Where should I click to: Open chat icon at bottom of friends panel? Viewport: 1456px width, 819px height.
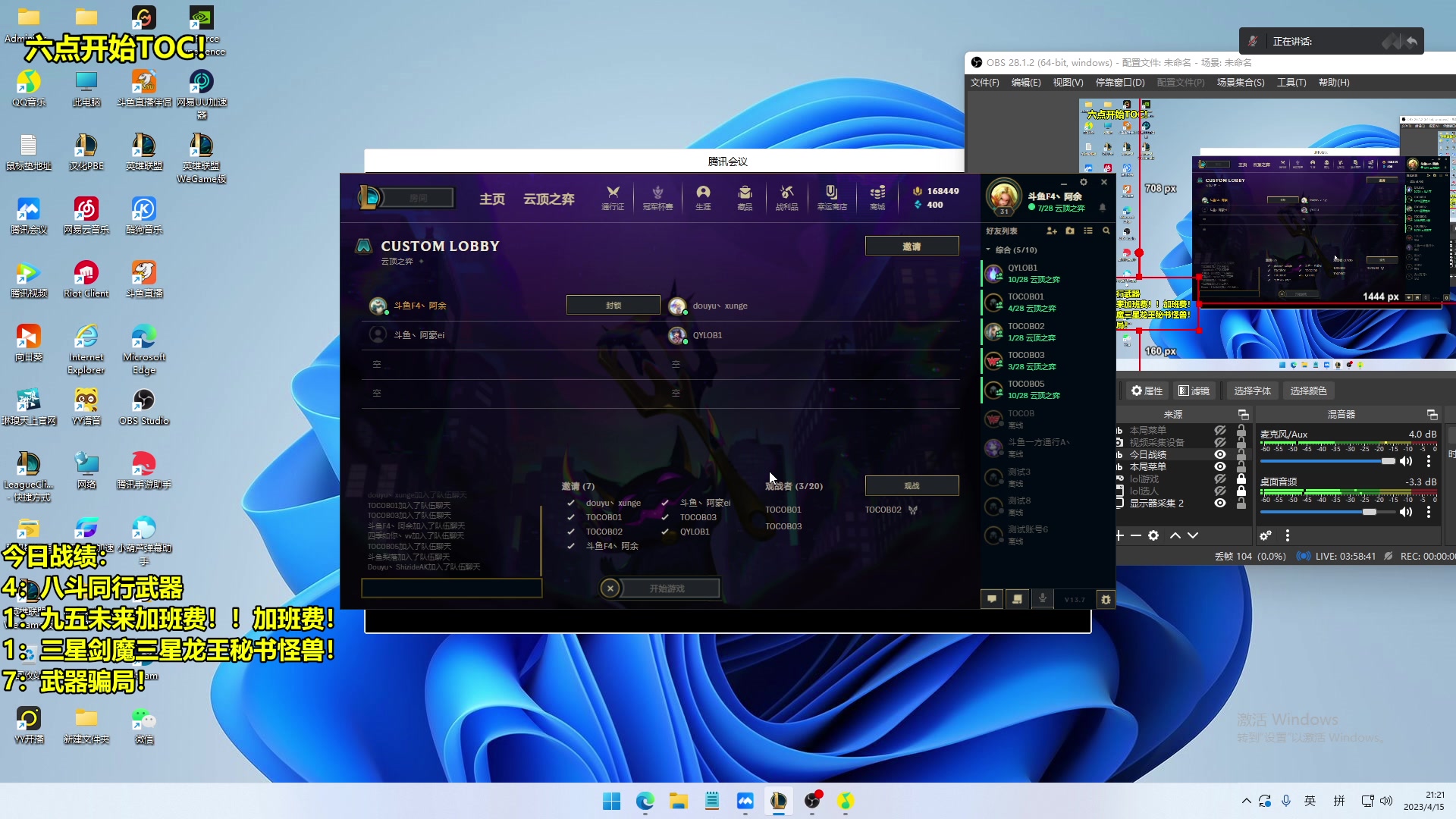click(x=992, y=599)
